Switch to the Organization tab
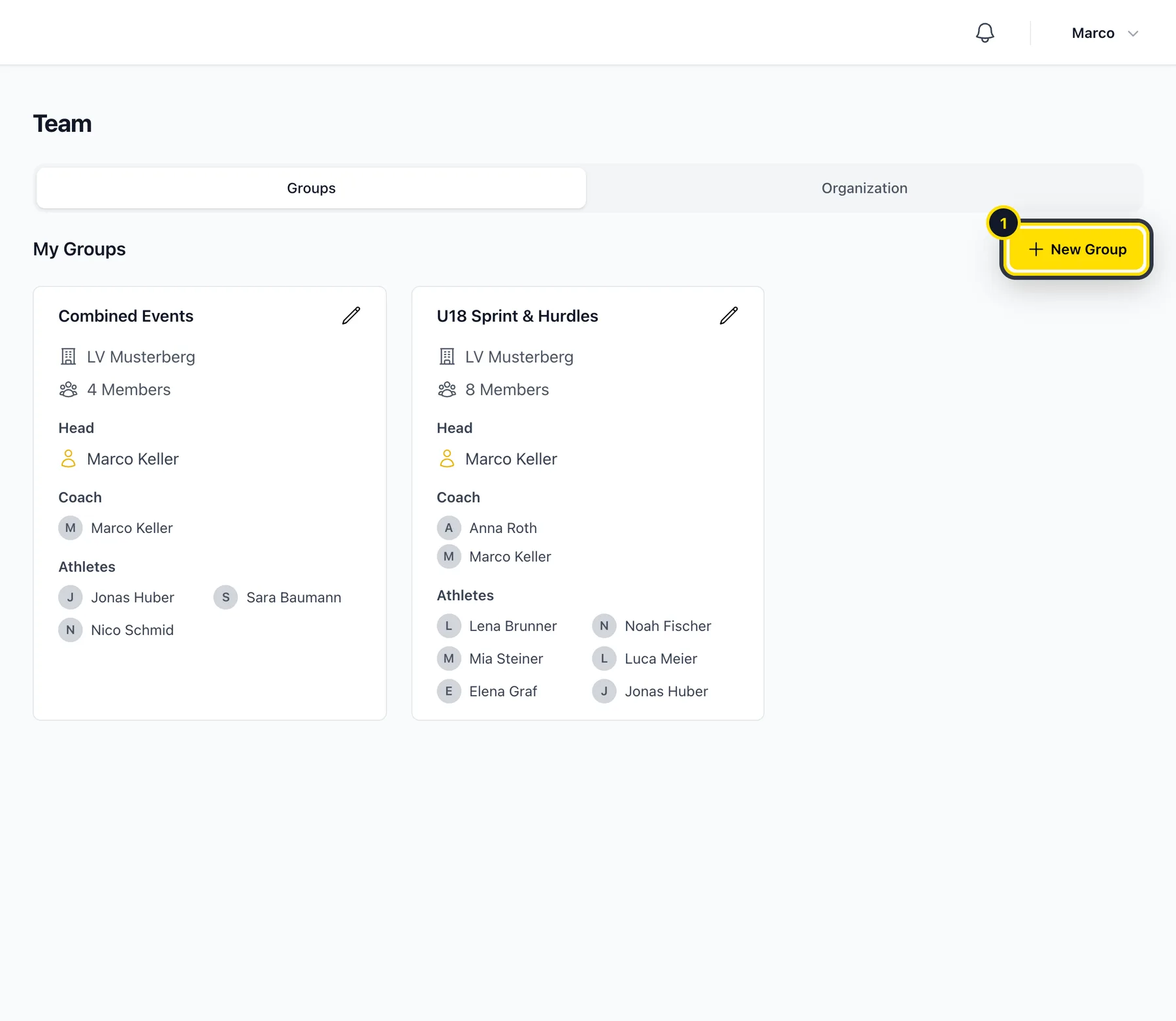The height and width of the screenshot is (1021, 1176). pos(864,188)
